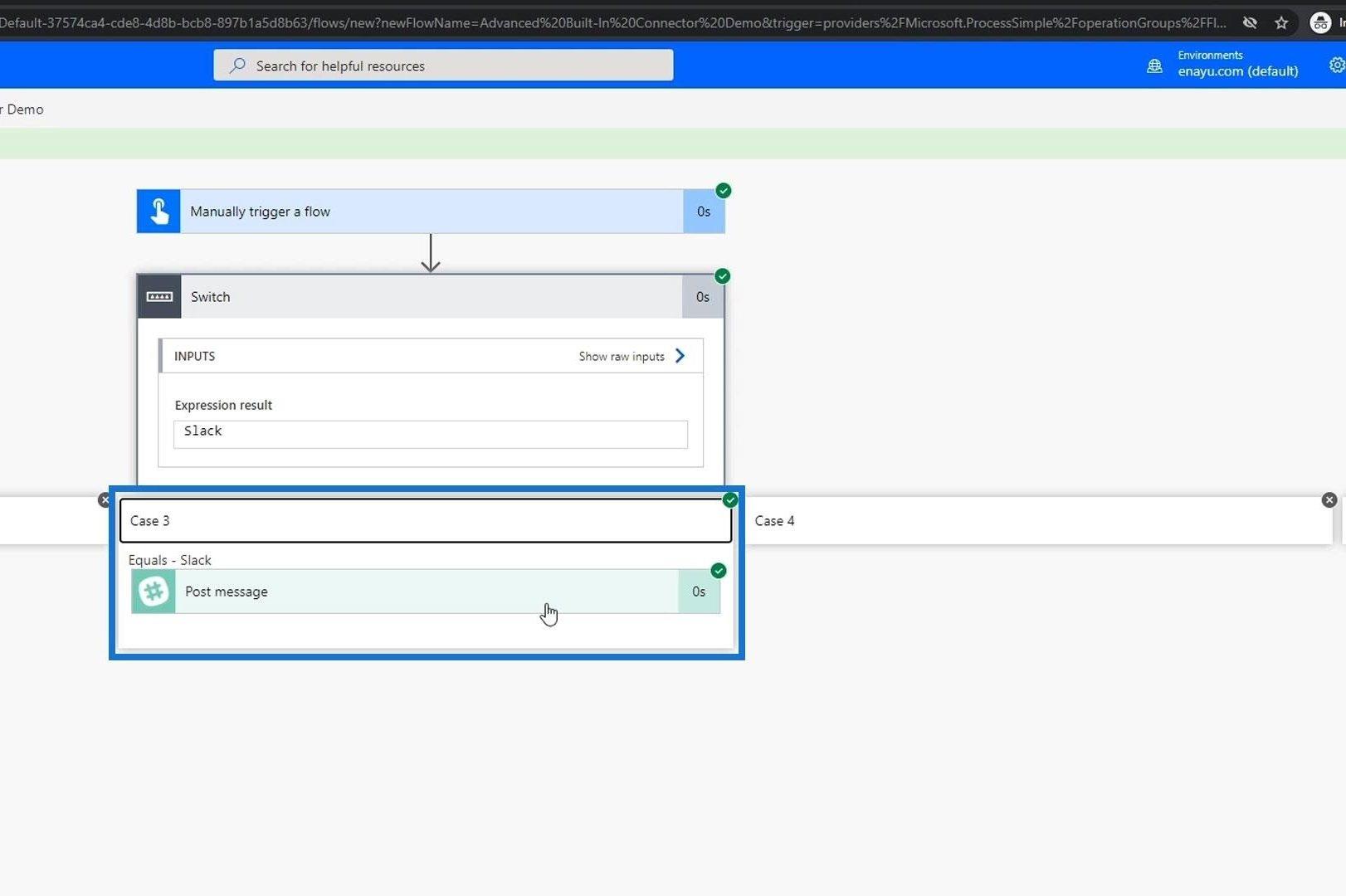
Task: Click the browser address bar URL
Action: 613,22
